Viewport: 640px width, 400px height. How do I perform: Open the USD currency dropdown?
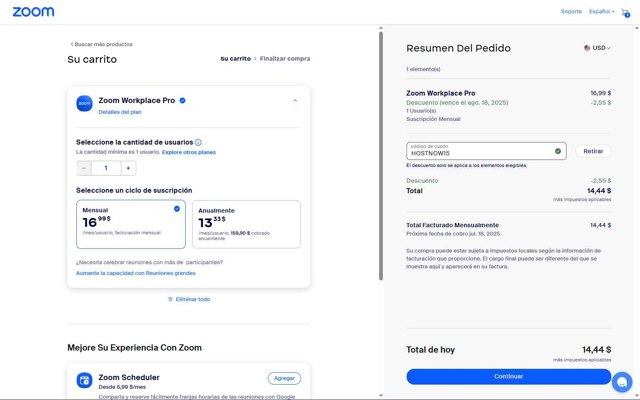597,47
